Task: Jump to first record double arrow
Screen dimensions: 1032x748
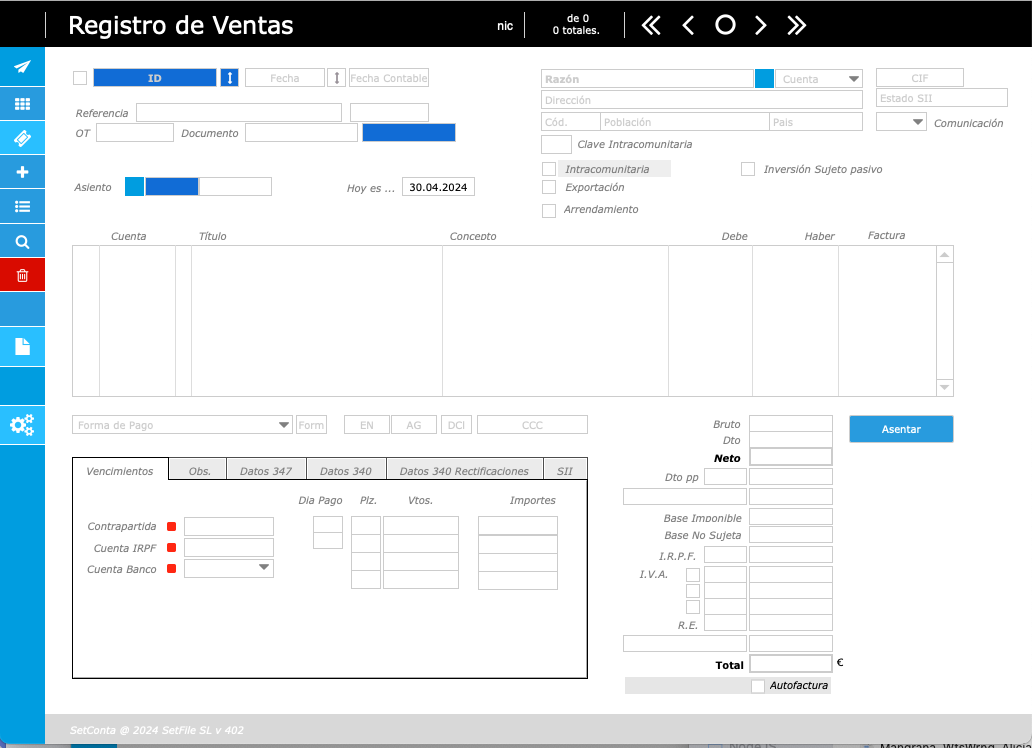Action: click(x=651, y=26)
